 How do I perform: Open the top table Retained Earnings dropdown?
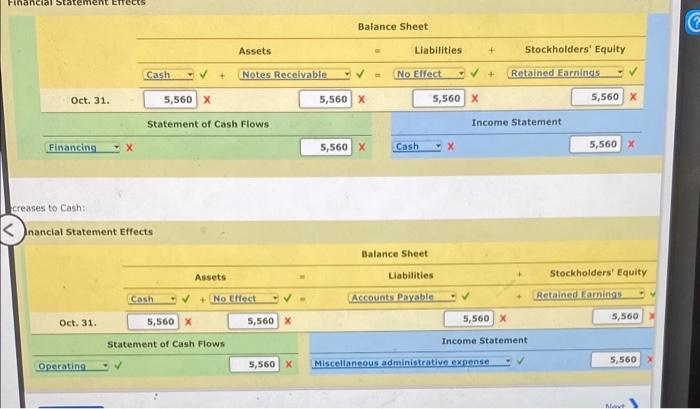[x=565, y=73]
